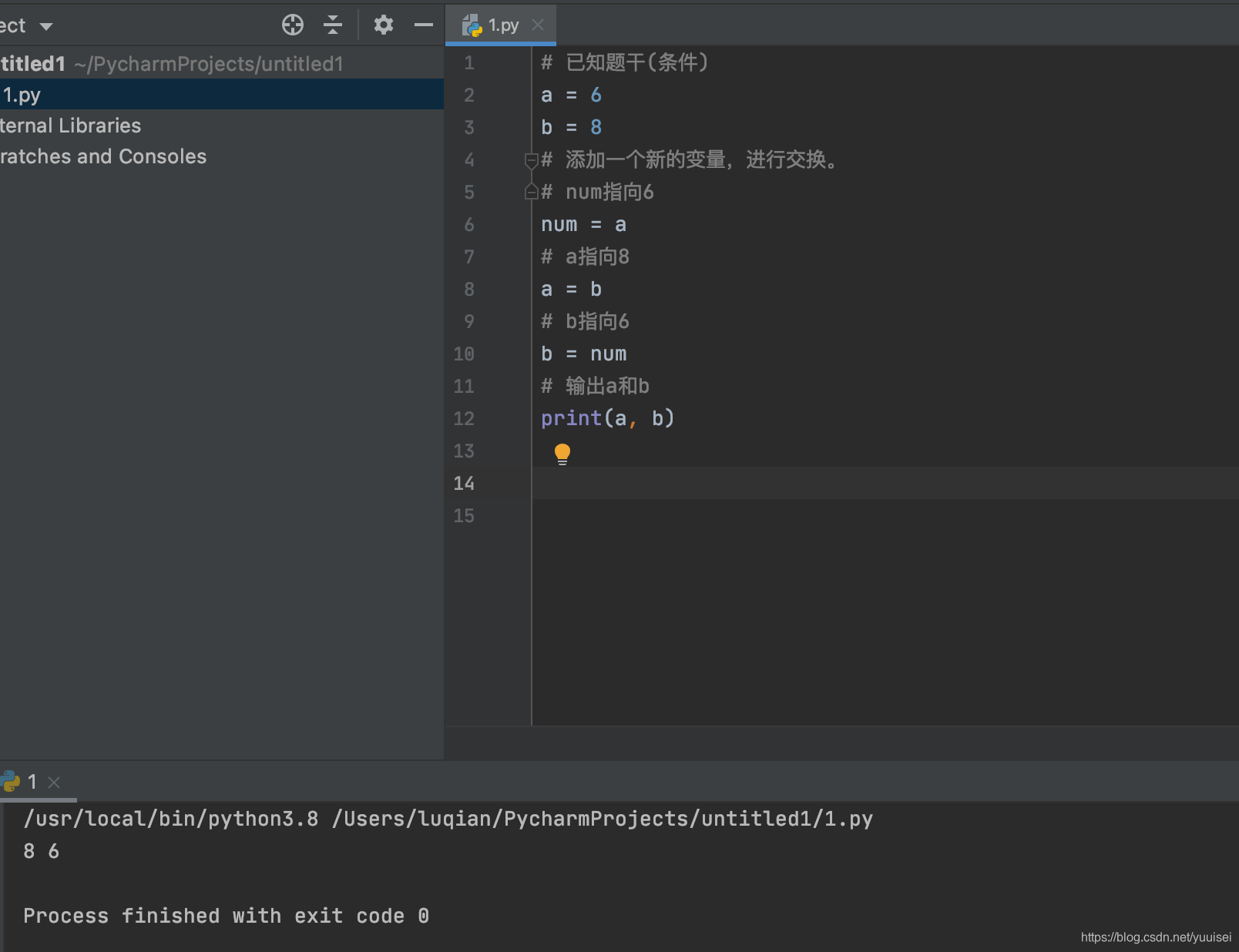This screenshot has height=952, width=1239.
Task: Click the comment '# num指向6' on line 5
Action: pyautogui.click(x=597, y=192)
